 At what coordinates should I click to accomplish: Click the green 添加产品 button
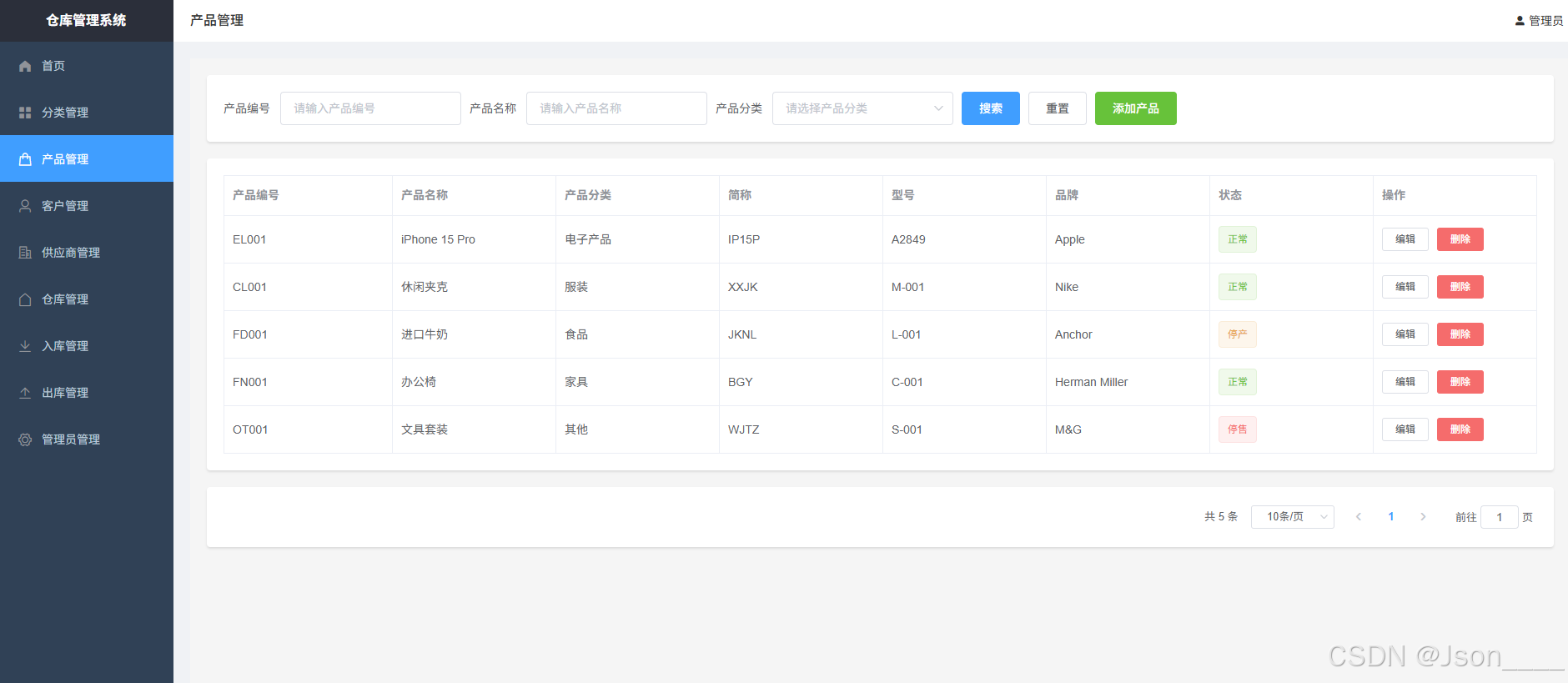coord(1136,108)
